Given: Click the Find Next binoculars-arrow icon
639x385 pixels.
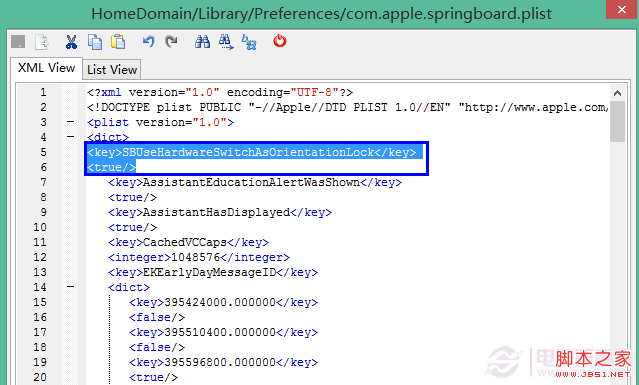Looking at the screenshot, I should (x=226, y=42).
